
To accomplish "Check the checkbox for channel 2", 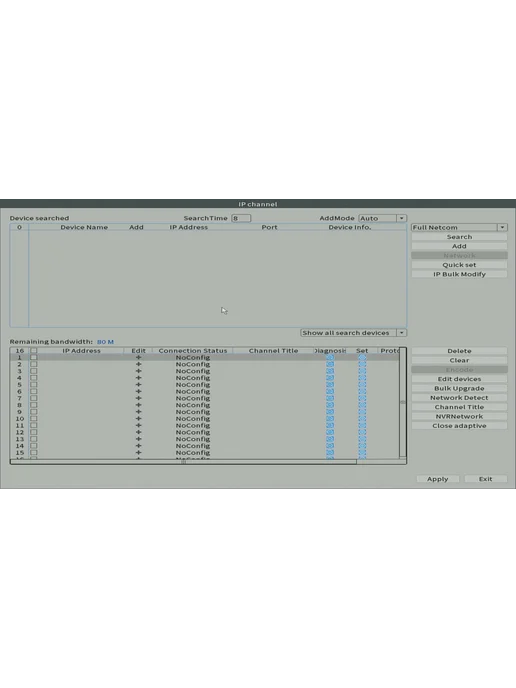I will tap(34, 364).
